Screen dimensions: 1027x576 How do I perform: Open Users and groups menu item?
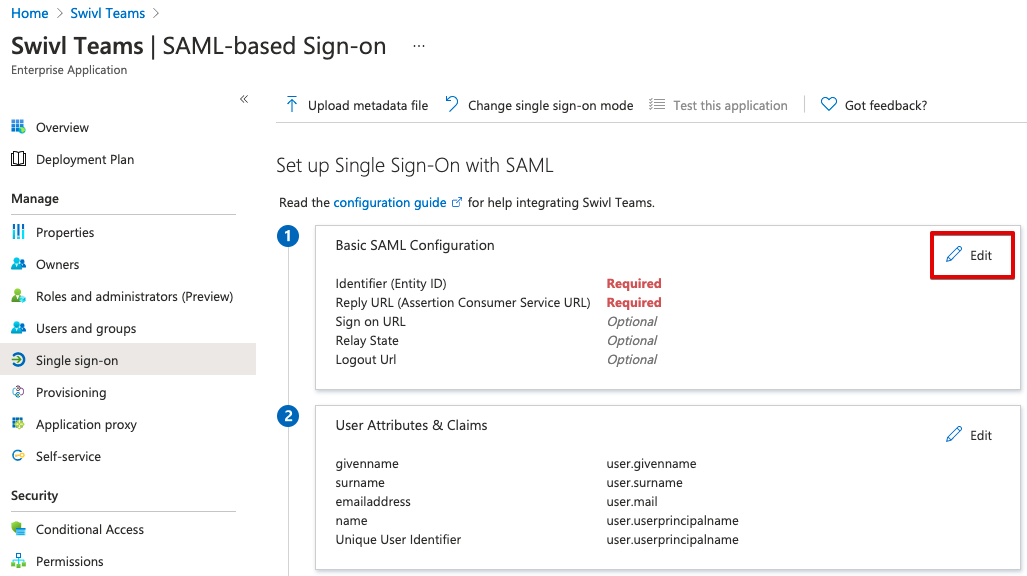pos(86,328)
